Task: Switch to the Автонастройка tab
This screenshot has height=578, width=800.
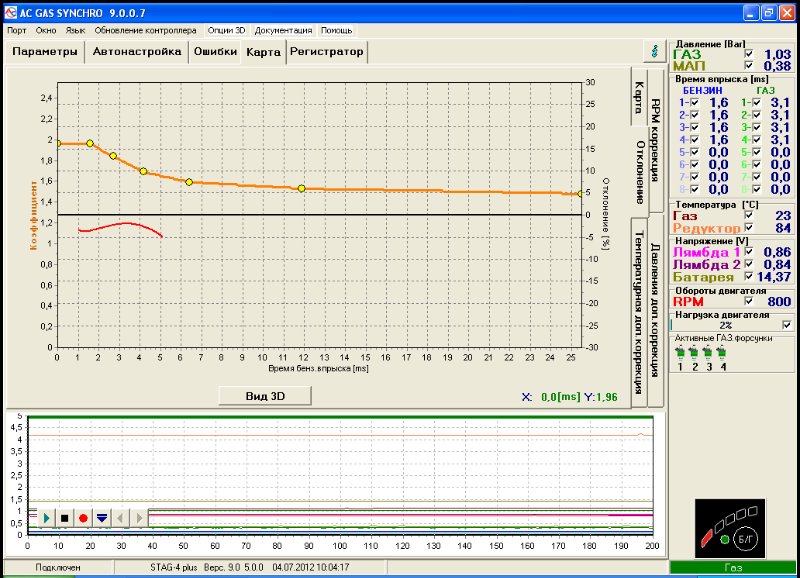Action: coord(136,51)
